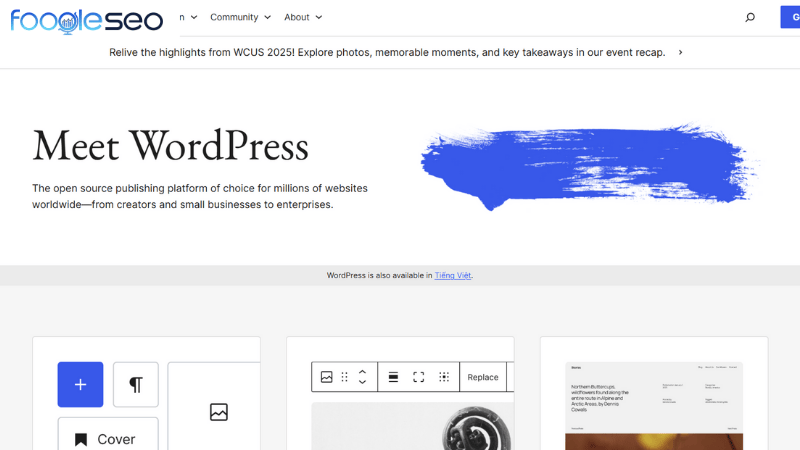The height and width of the screenshot is (450, 800).
Task: Click the move up chevron
Action: pos(362,372)
